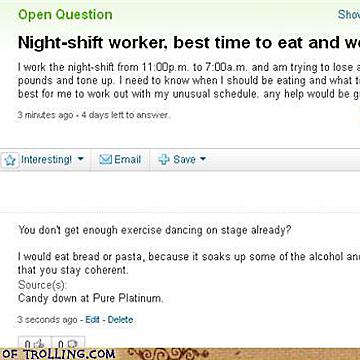Edit the posted answer
This screenshot has height=360, width=360.
[92, 320]
